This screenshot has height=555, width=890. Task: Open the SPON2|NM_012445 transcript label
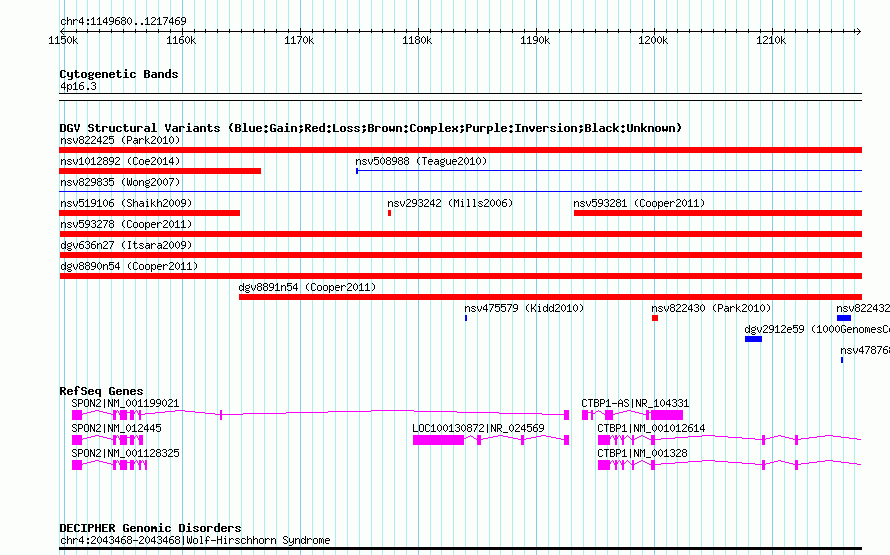pos(116,428)
